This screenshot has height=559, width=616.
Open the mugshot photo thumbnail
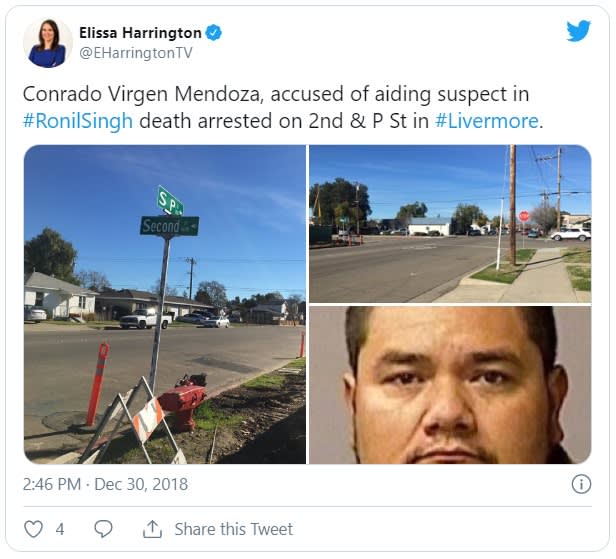(450, 385)
